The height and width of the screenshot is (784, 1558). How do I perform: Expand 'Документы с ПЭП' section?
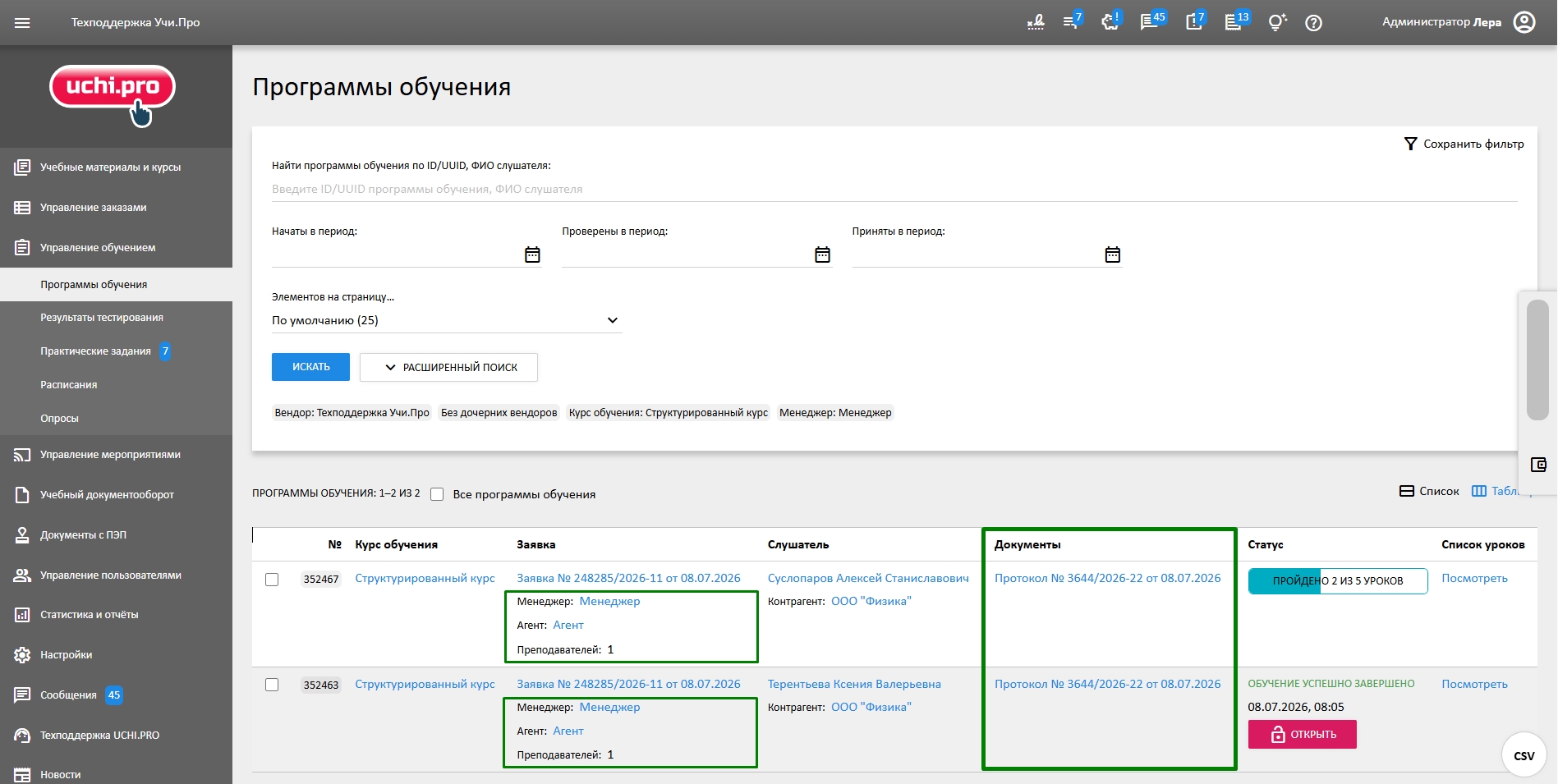[116, 535]
